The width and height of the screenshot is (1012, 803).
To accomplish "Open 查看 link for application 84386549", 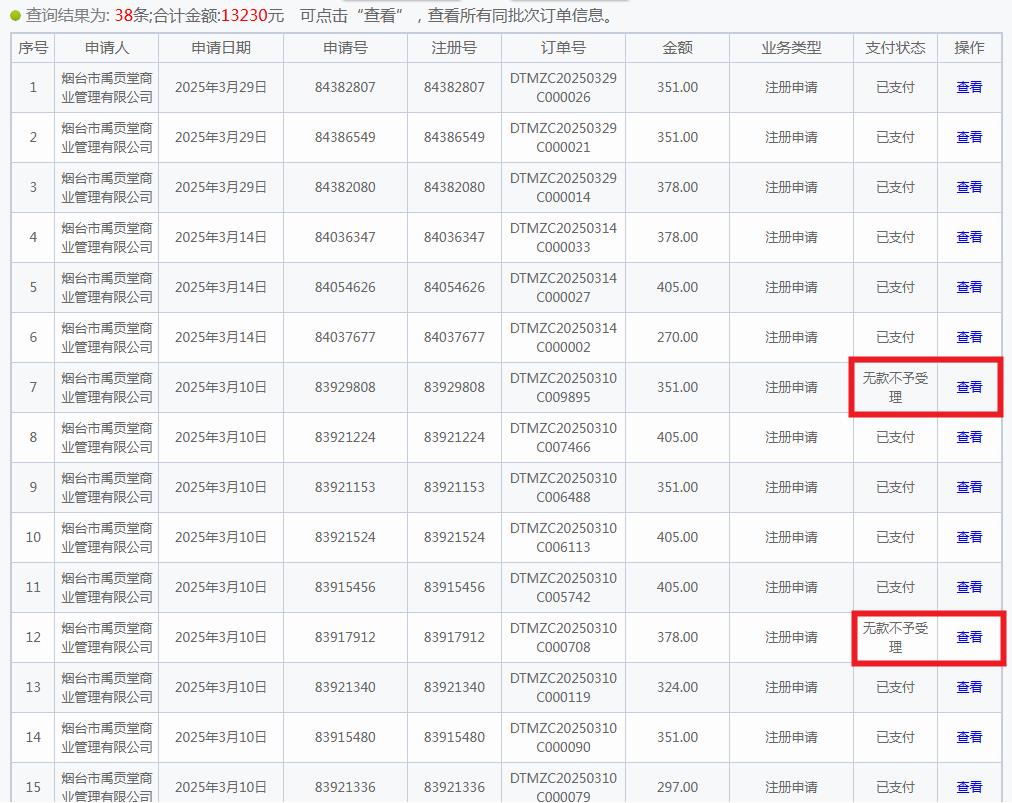I will click(x=969, y=137).
